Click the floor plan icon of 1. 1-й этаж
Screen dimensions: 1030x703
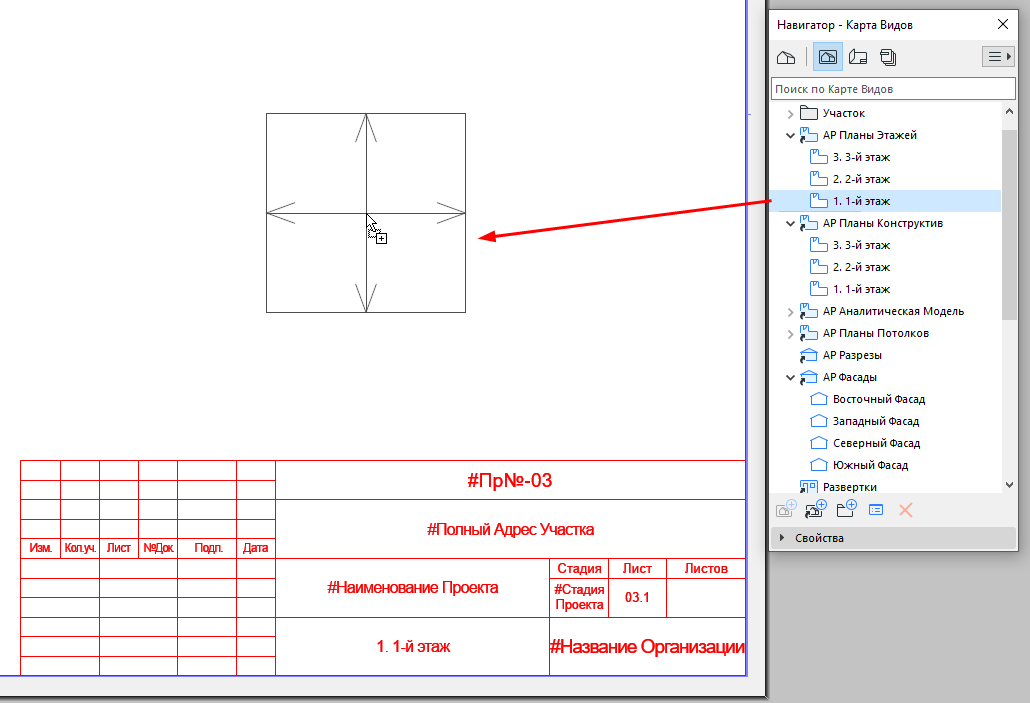(818, 200)
